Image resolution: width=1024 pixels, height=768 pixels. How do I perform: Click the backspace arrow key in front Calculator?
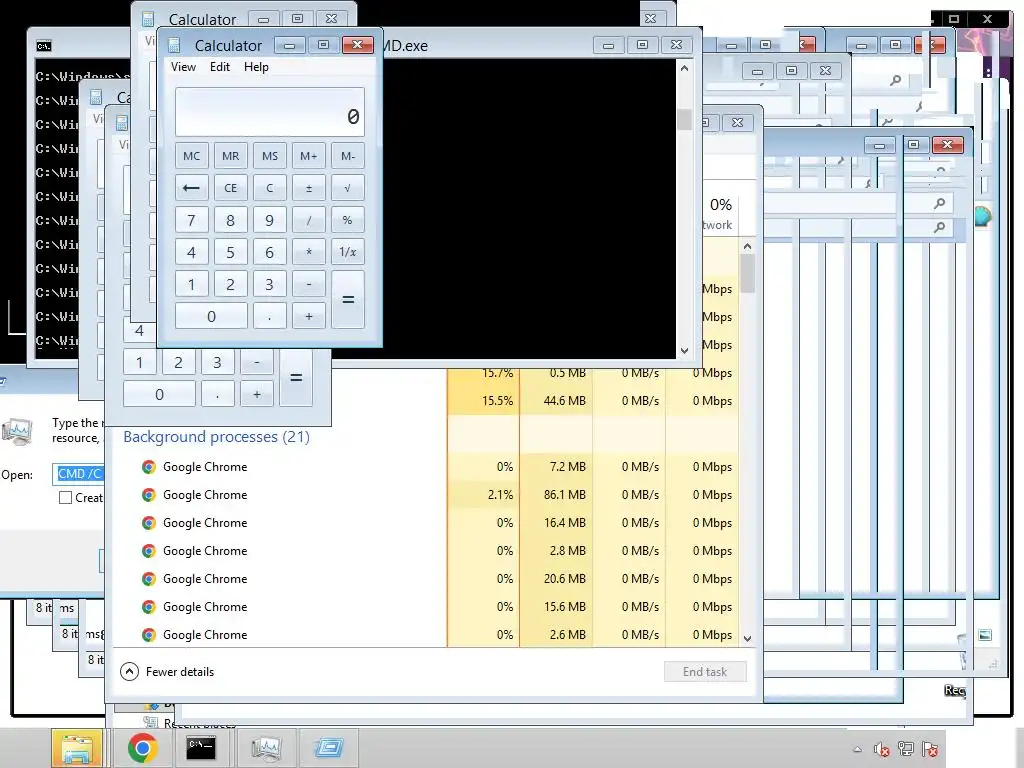click(x=191, y=188)
